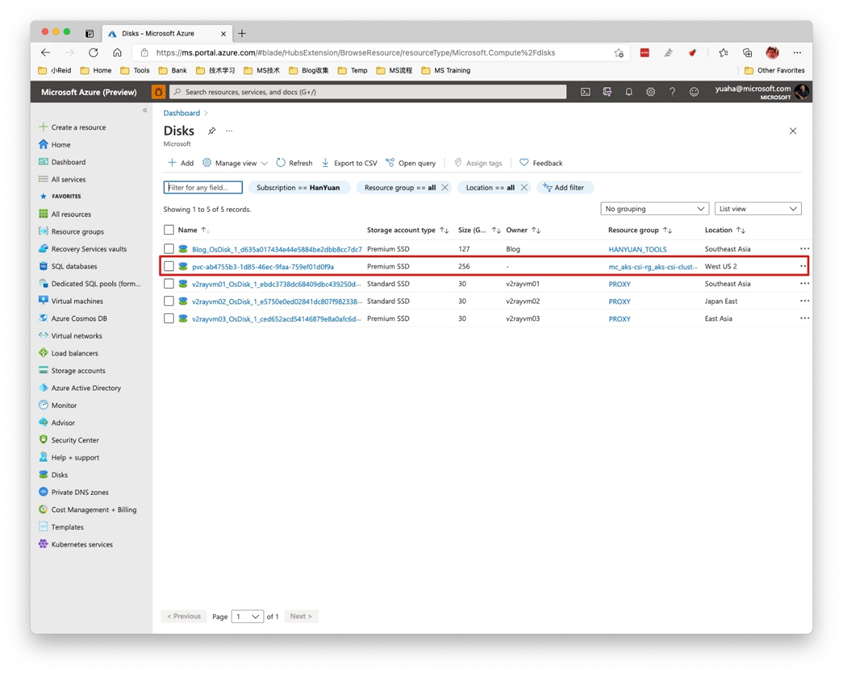Open new browser tab plus icon
Viewport: 843px width, 674px height.
tap(242, 33)
